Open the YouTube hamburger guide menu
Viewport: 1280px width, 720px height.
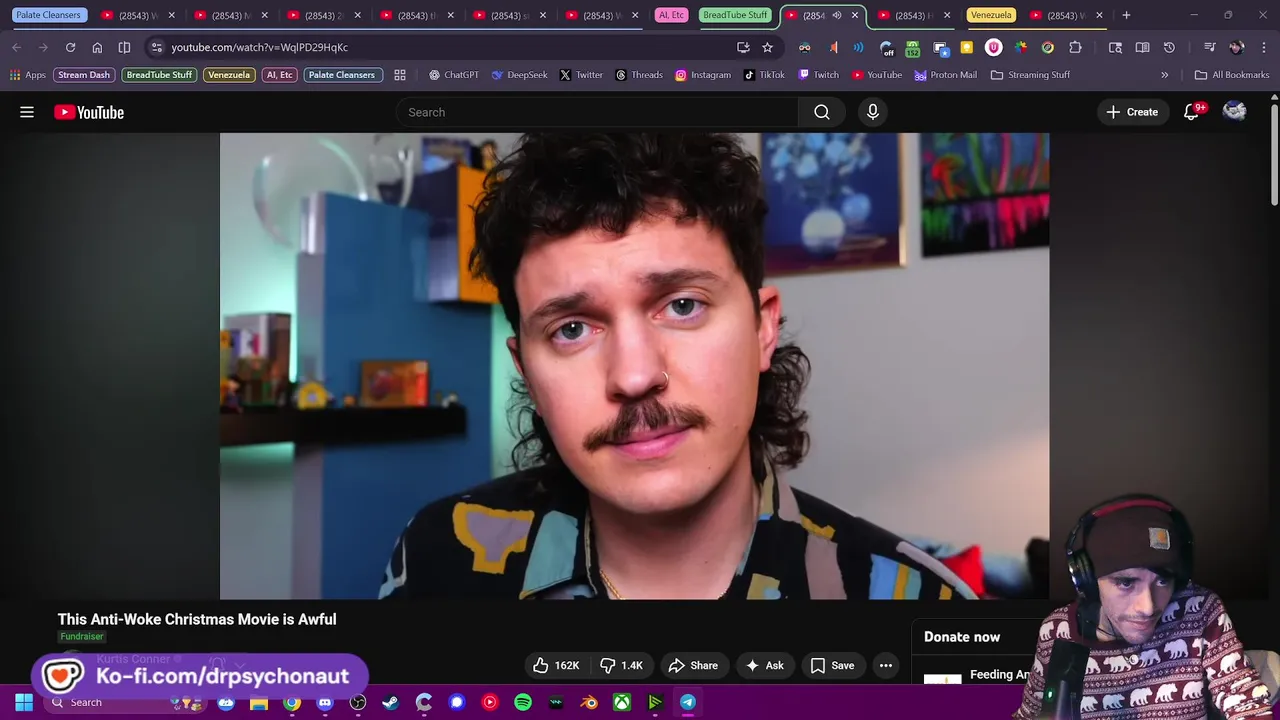pos(27,112)
